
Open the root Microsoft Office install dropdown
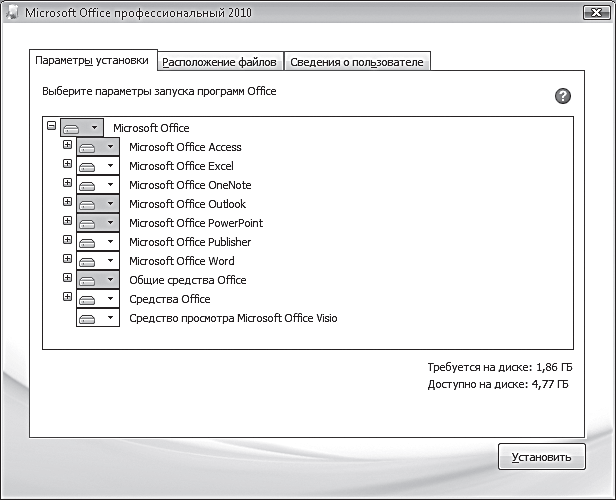coord(82,128)
